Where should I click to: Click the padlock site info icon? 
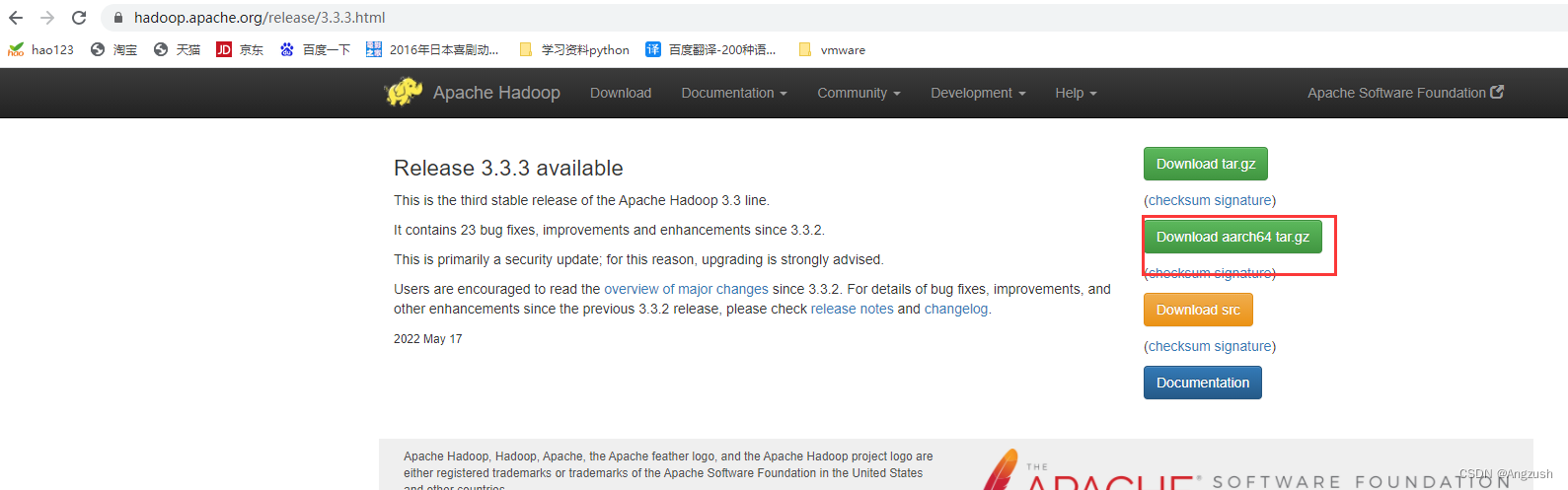[118, 18]
